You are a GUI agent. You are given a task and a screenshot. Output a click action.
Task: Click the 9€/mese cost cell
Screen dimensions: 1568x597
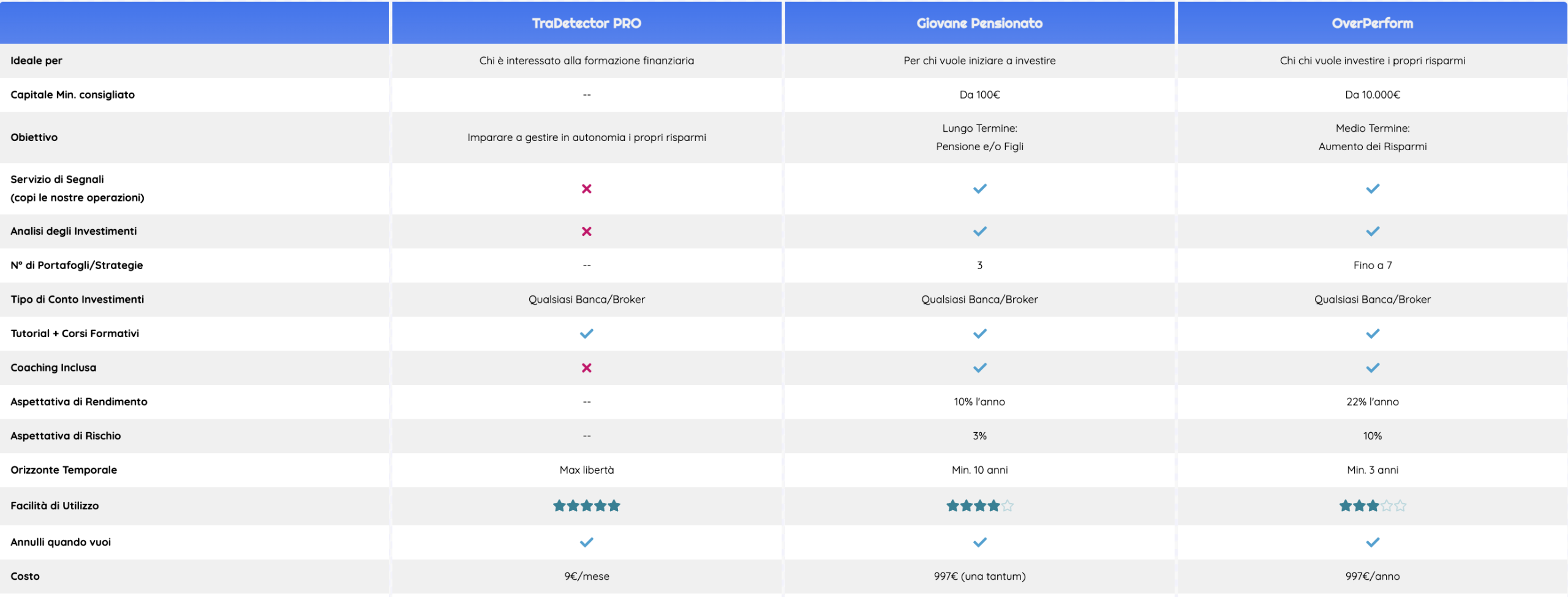(x=586, y=576)
